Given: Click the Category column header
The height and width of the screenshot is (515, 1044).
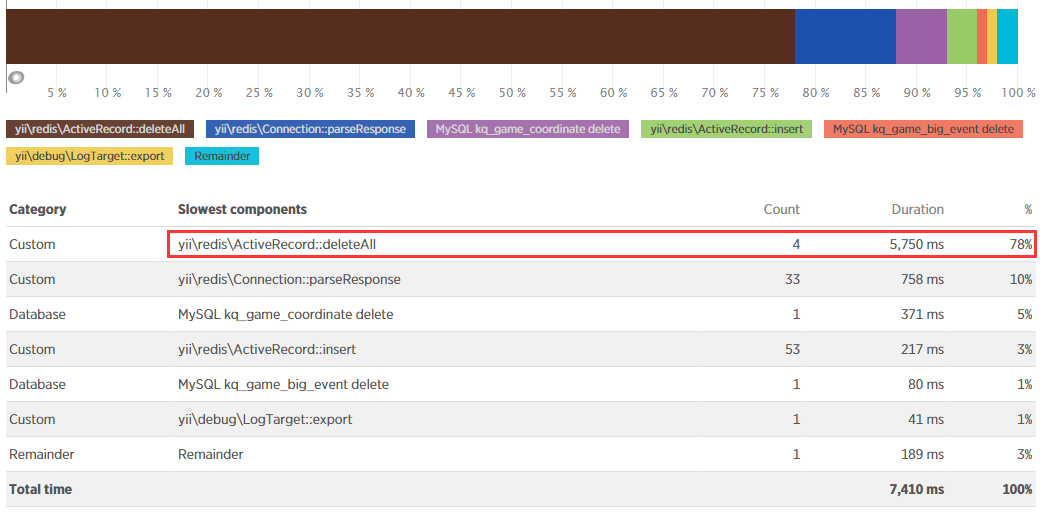Looking at the screenshot, I should (x=37, y=209).
